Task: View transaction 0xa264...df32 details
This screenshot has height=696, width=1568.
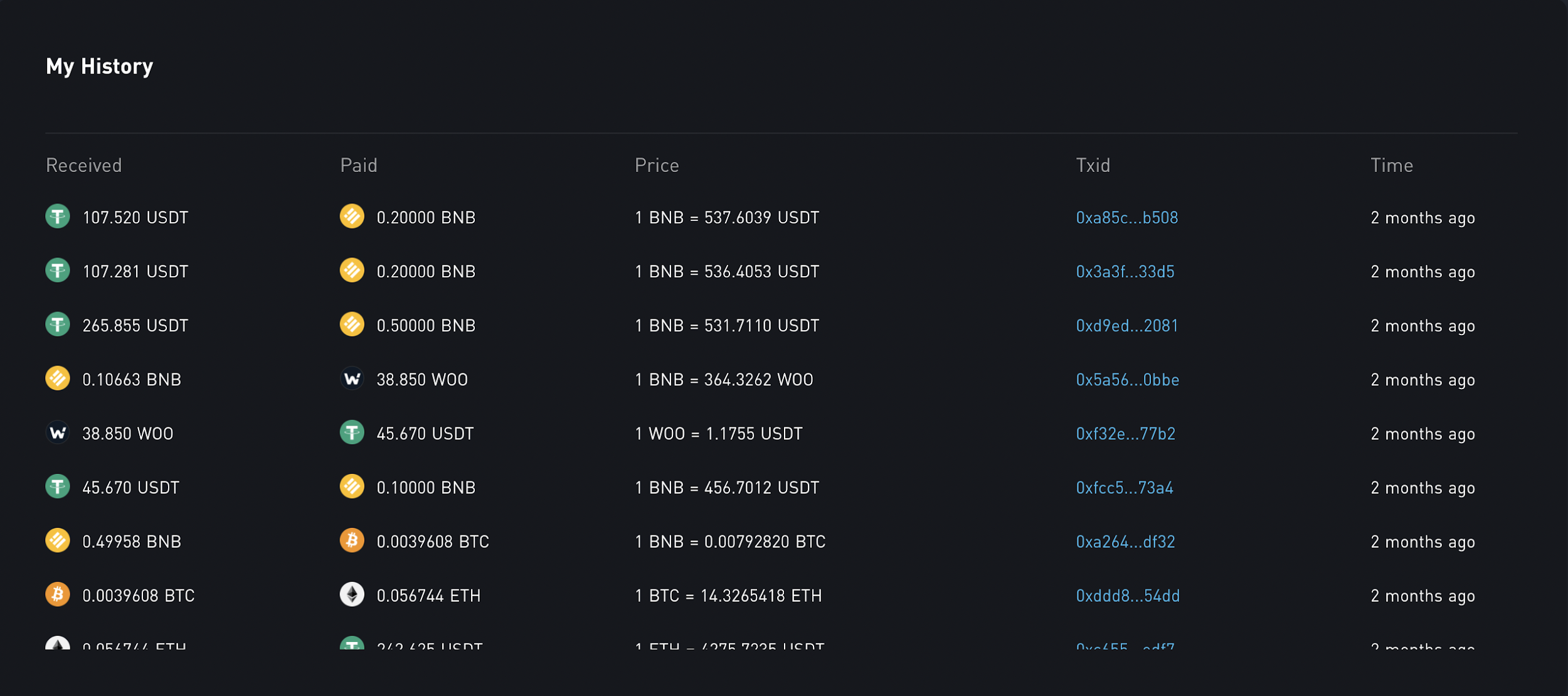Action: point(1126,542)
